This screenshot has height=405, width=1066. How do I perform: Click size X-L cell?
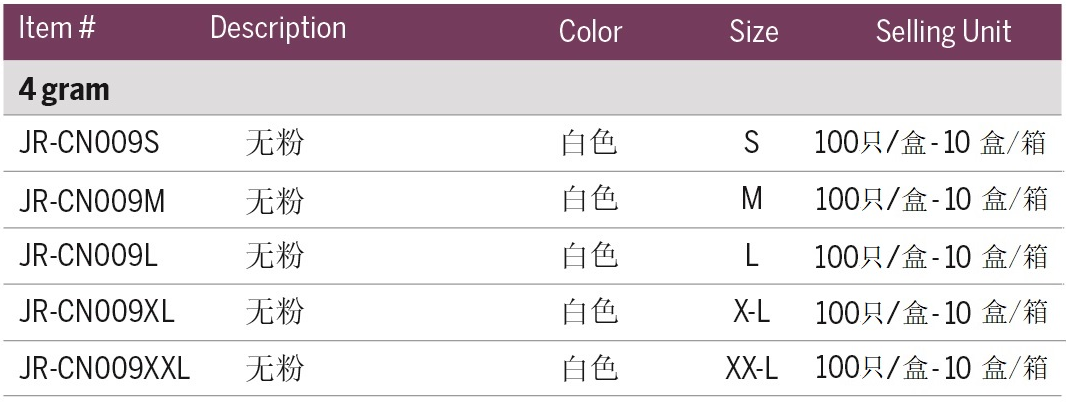tap(752, 313)
